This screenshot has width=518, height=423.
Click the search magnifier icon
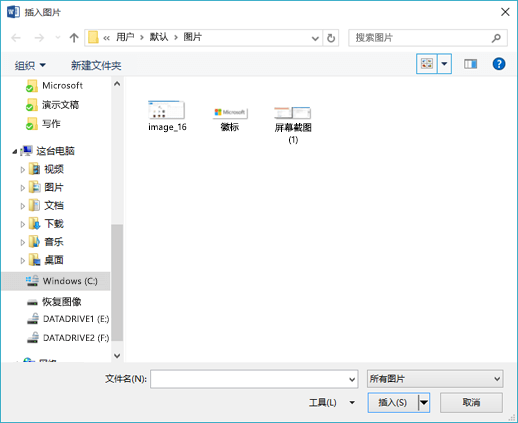[496, 38]
